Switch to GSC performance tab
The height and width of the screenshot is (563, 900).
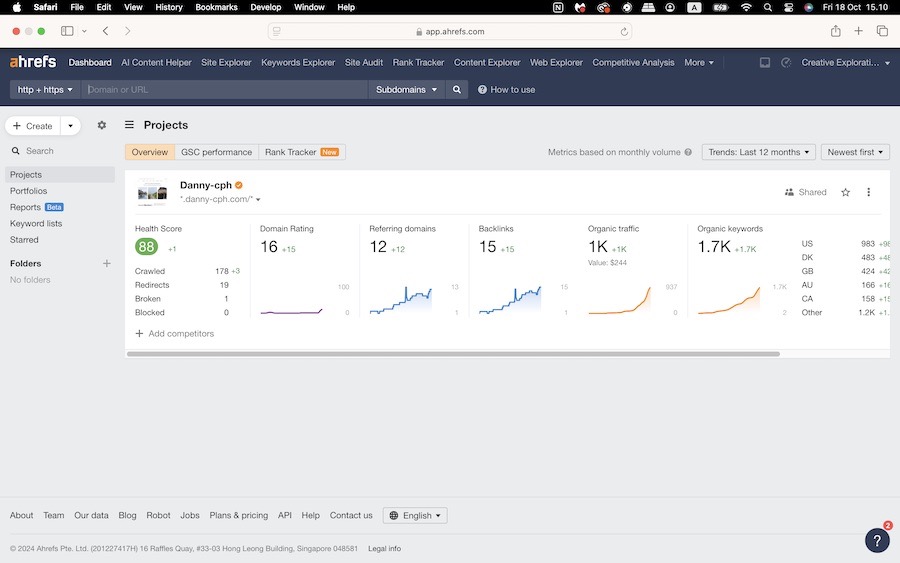(216, 152)
